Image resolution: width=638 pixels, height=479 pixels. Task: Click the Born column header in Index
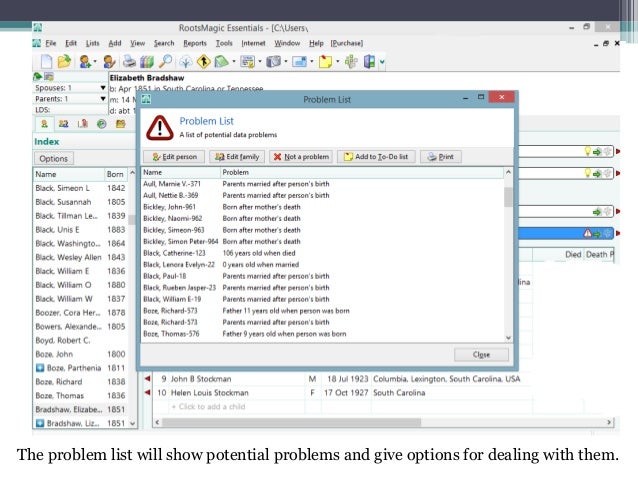pos(116,174)
